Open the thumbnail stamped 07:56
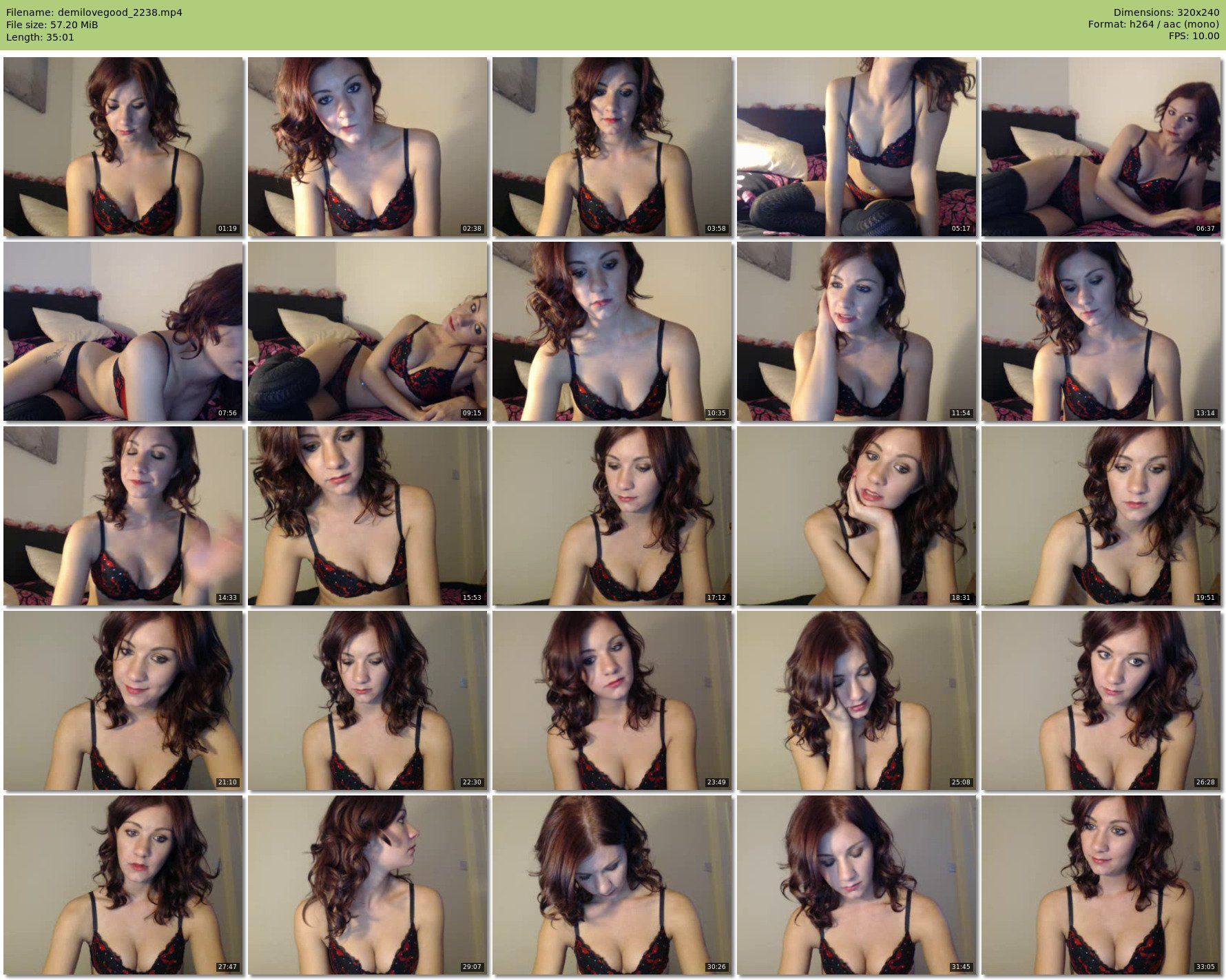The height and width of the screenshot is (980, 1226). (x=123, y=331)
